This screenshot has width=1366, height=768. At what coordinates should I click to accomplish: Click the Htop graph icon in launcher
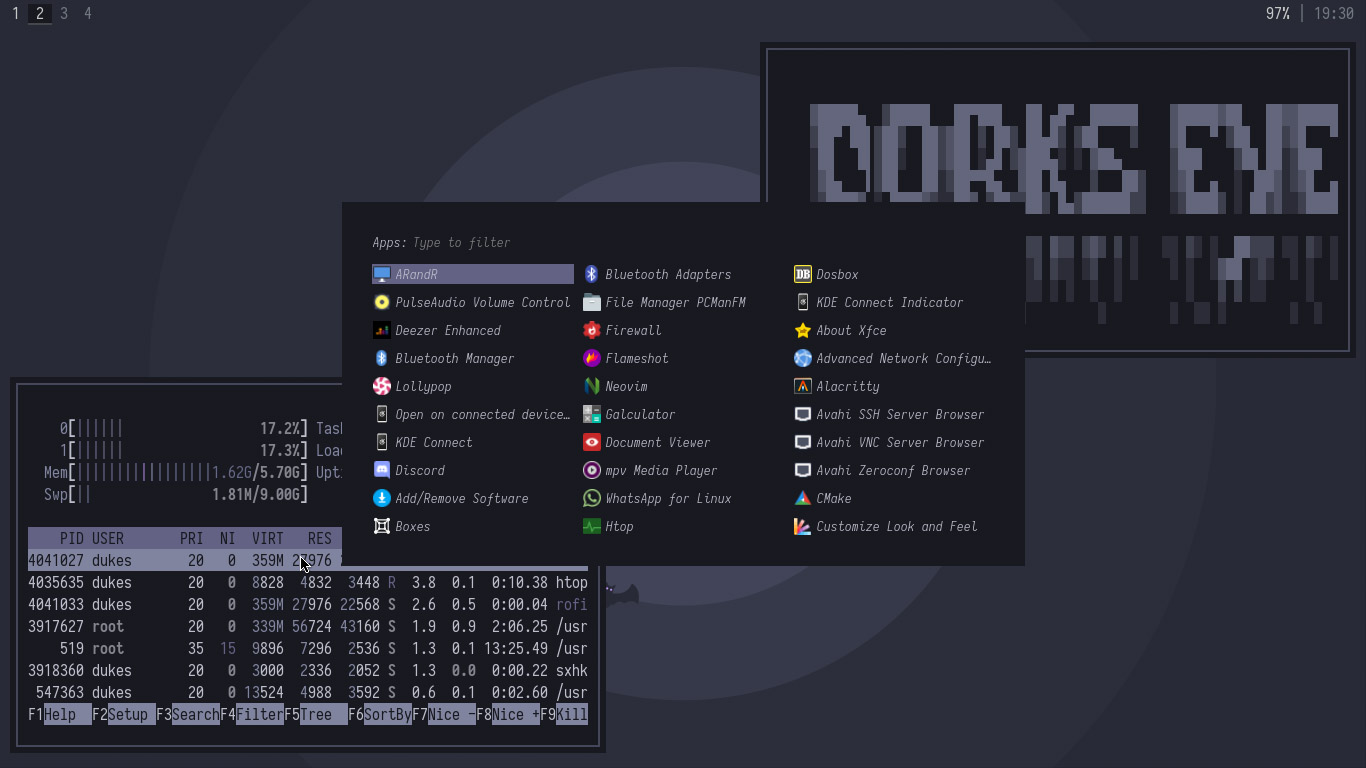(591, 526)
